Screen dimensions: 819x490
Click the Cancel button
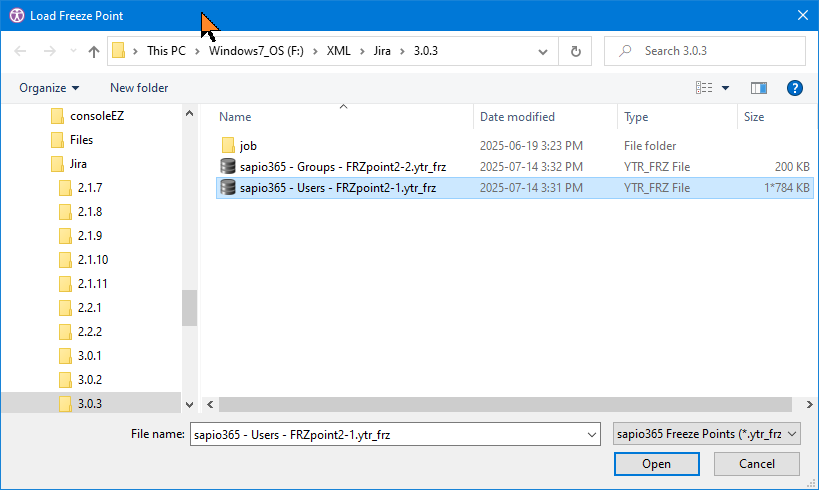pos(756,464)
